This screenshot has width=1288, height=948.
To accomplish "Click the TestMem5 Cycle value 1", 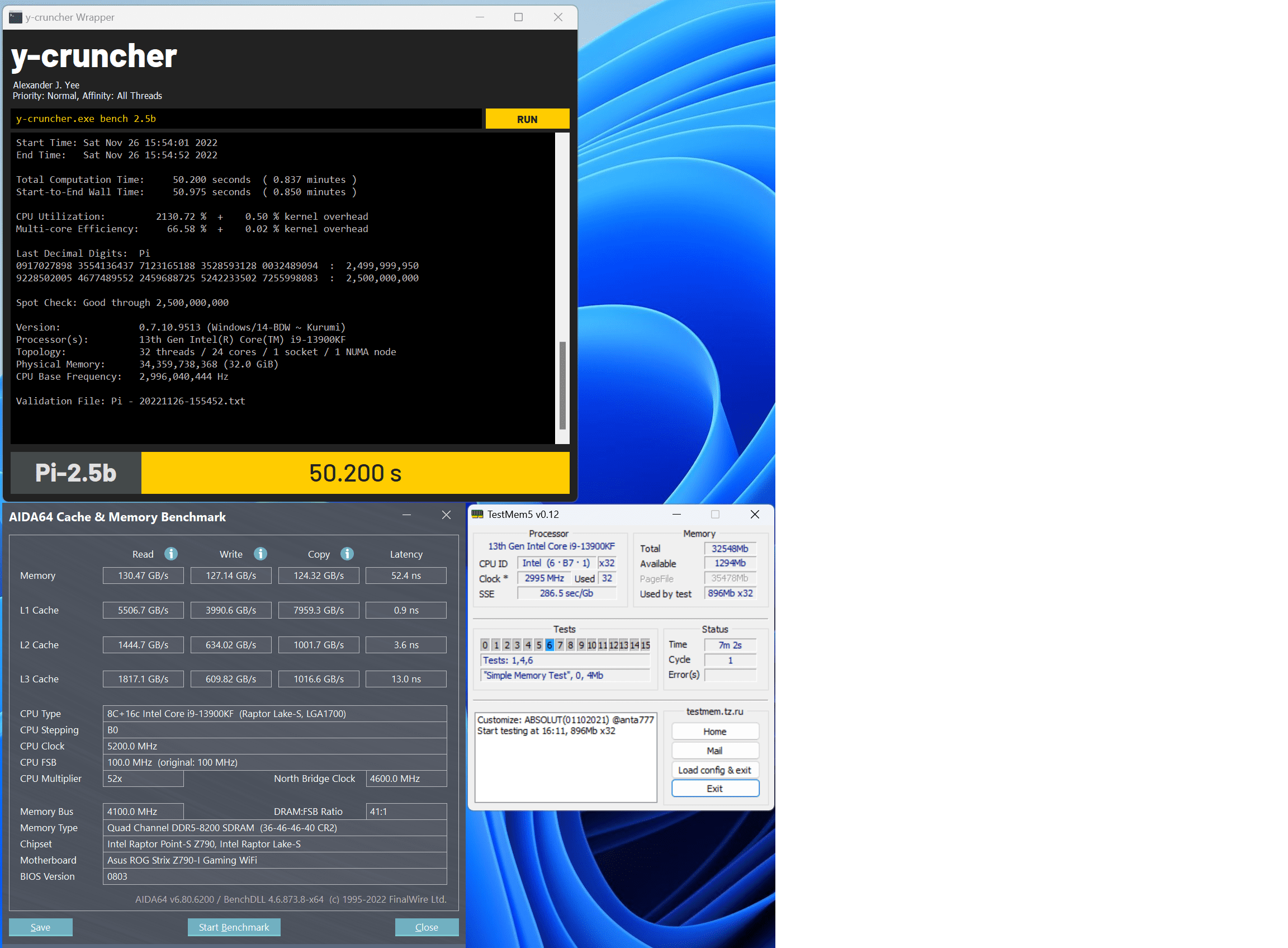I will [730, 661].
